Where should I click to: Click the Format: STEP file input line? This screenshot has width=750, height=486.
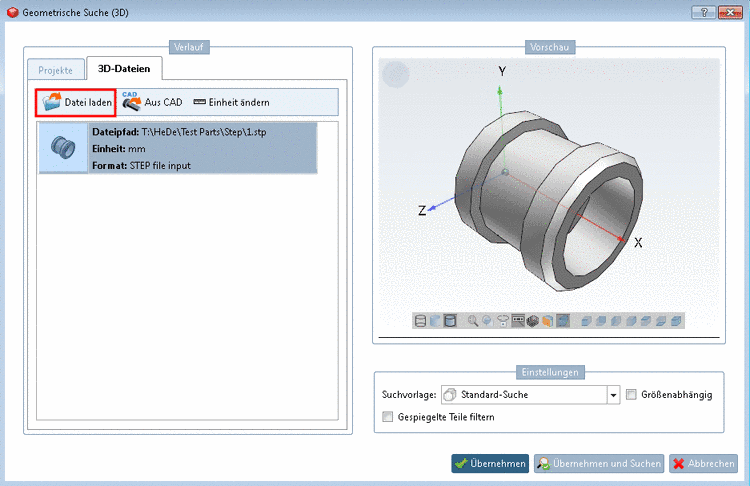click(x=141, y=166)
